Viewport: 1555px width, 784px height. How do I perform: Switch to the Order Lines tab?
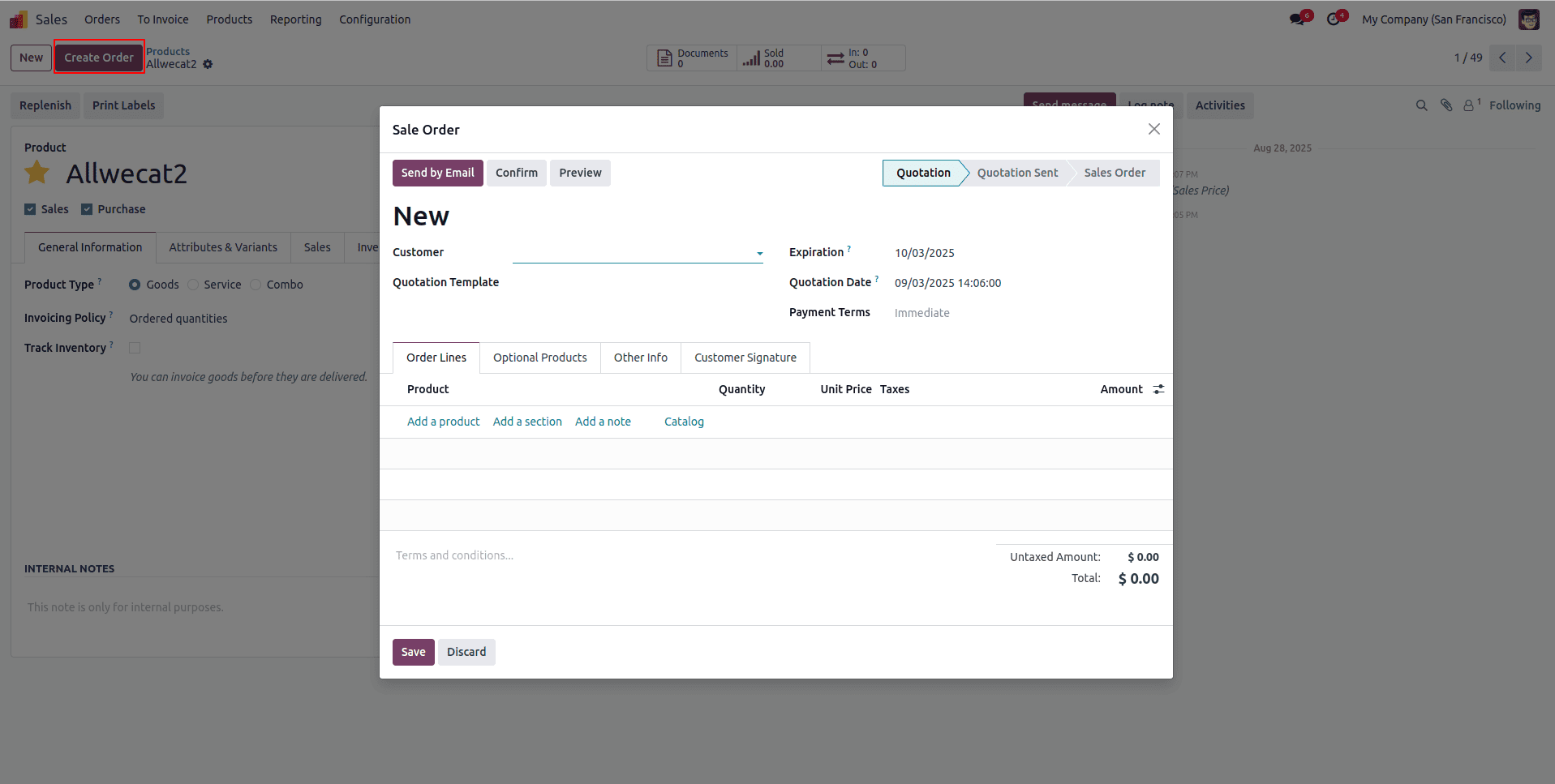click(436, 358)
